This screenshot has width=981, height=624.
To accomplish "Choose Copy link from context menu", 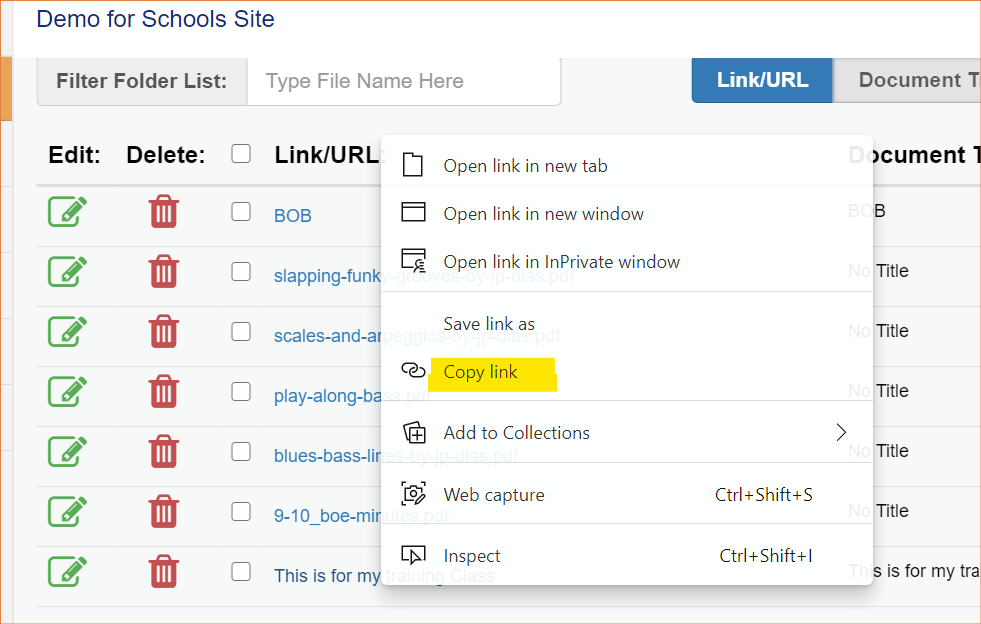I will click(481, 372).
